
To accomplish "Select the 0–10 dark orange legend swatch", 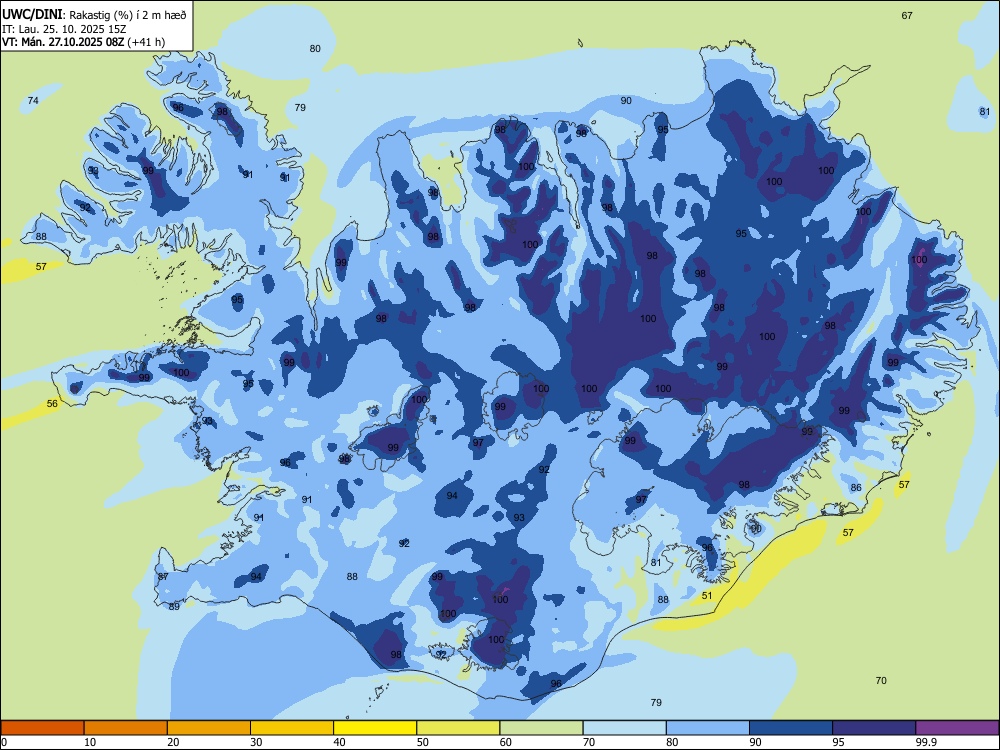I will click(42, 728).
